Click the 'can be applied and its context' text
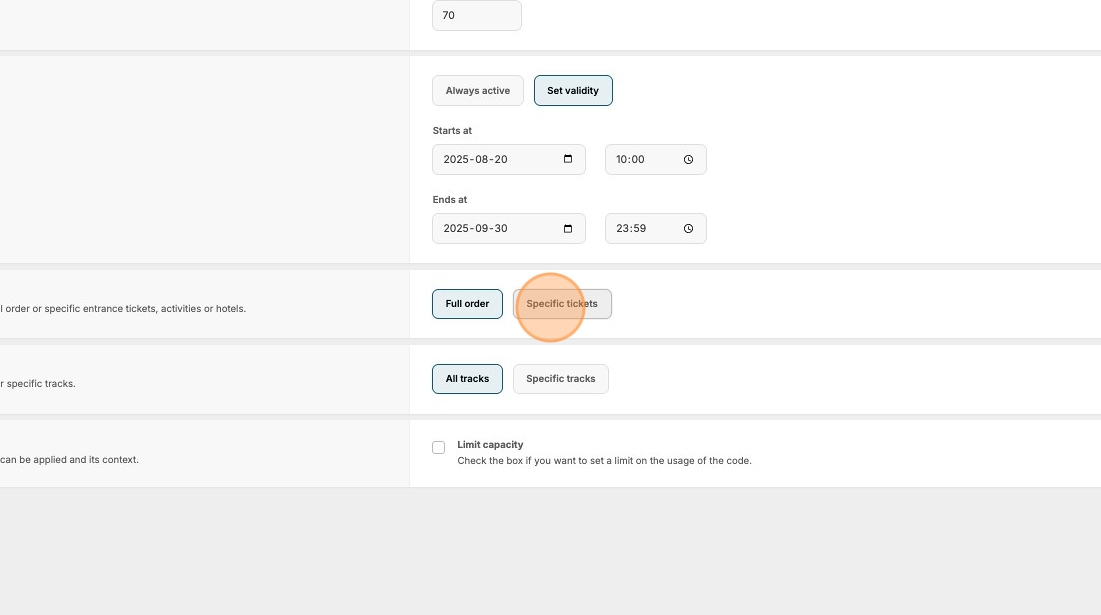Image resolution: width=1101 pixels, height=615 pixels. [x=70, y=459]
